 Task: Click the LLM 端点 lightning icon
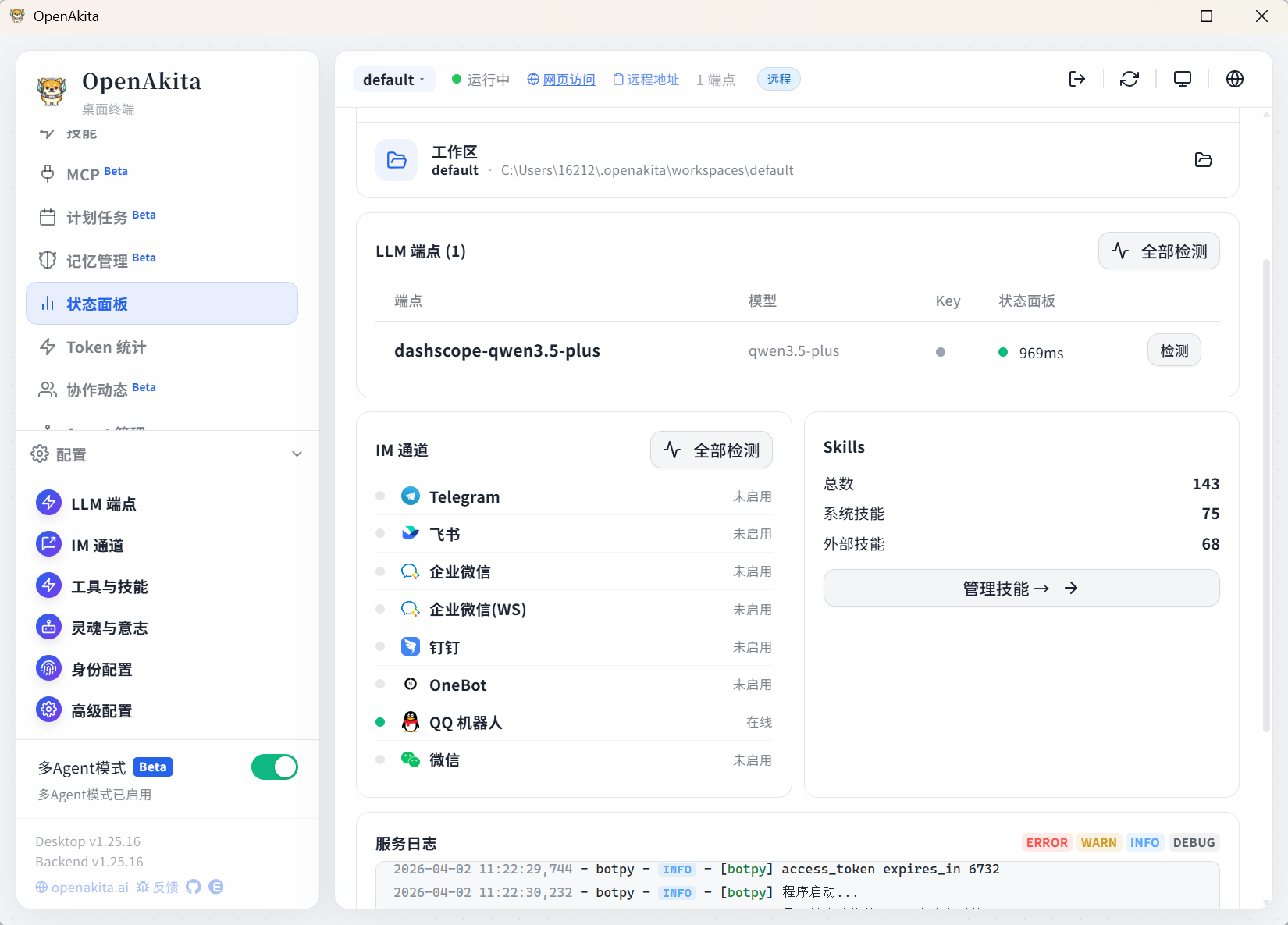tap(48, 503)
